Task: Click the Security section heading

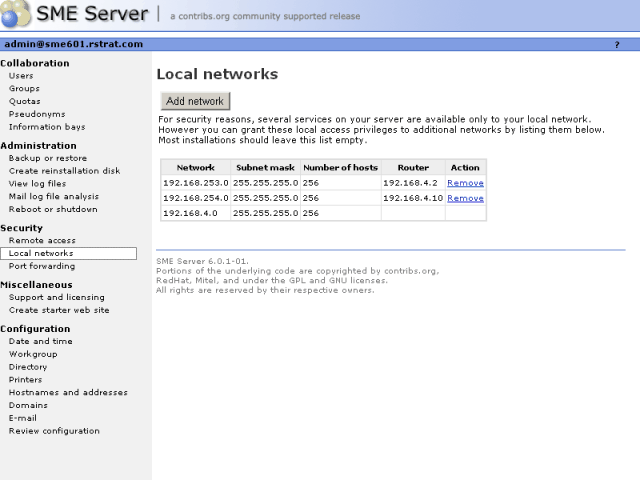Action: click(x=21, y=228)
